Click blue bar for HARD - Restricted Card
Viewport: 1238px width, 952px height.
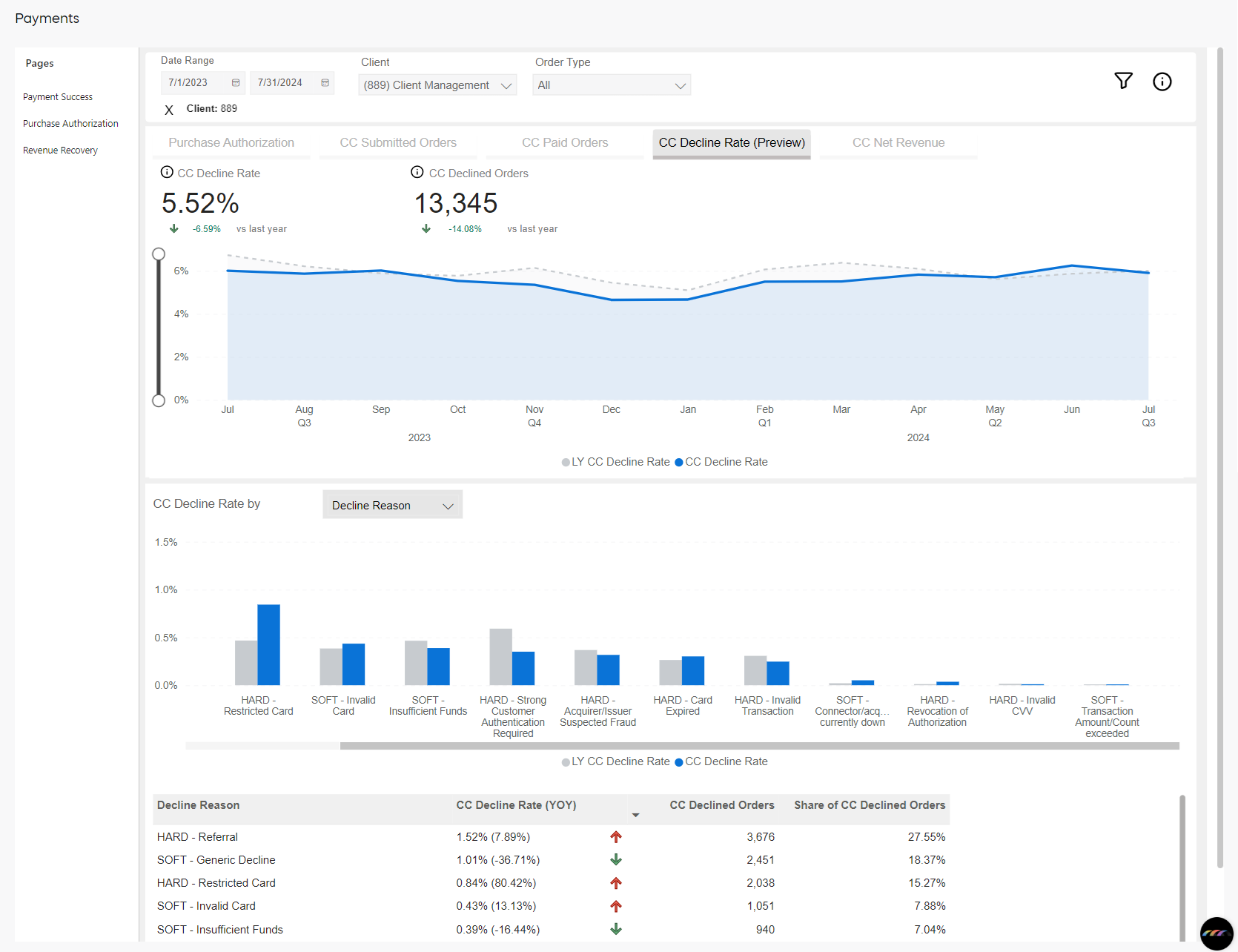coord(268,645)
